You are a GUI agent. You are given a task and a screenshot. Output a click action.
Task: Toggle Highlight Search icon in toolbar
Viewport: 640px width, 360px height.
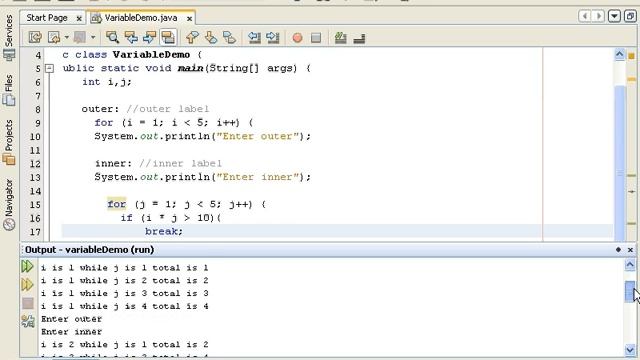(168, 38)
